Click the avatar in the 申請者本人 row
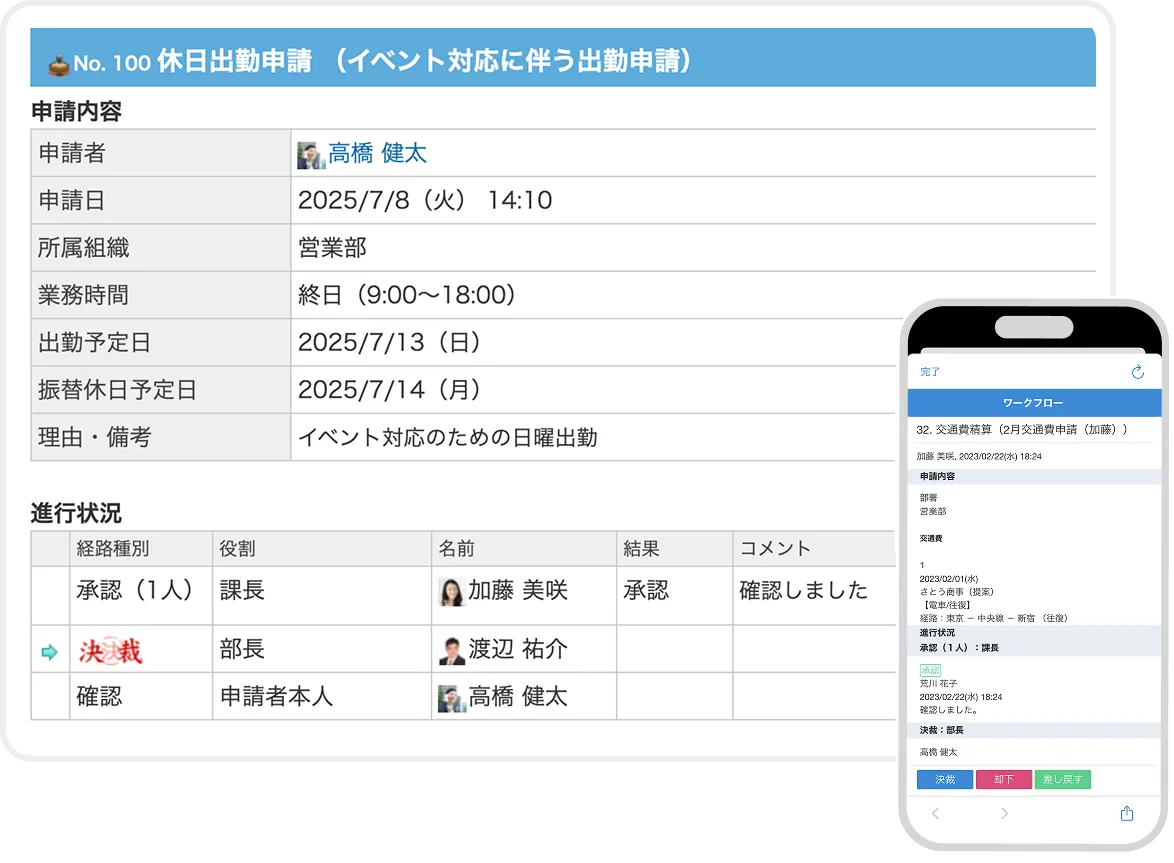1174x863 pixels. (x=452, y=698)
